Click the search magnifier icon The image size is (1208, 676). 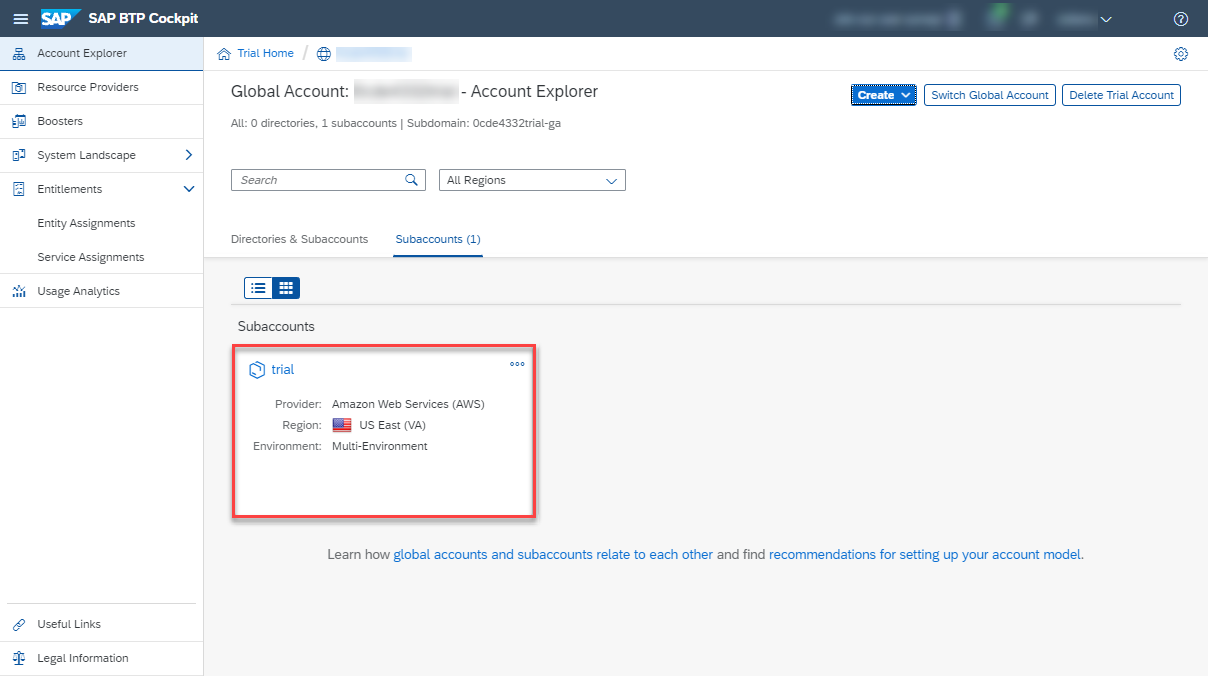coord(410,180)
